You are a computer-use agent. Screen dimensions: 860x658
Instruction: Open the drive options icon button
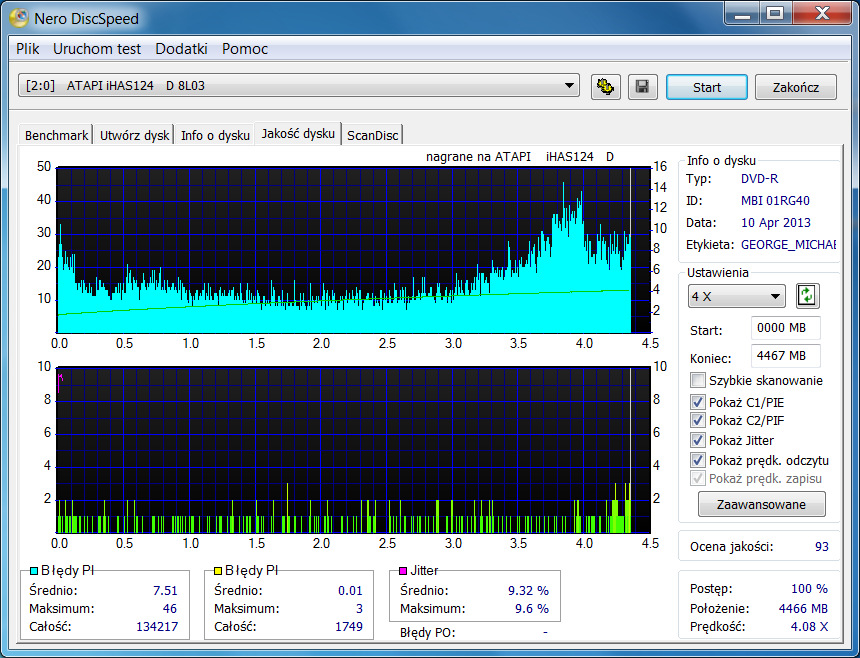coord(606,87)
